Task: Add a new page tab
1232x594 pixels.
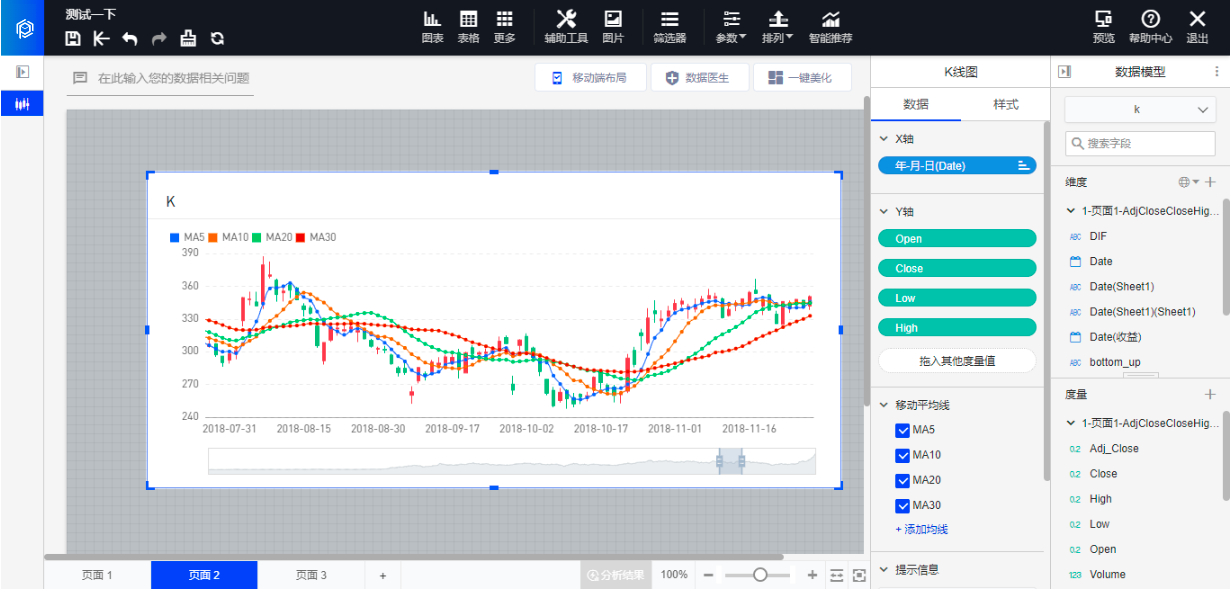Action: (382, 575)
